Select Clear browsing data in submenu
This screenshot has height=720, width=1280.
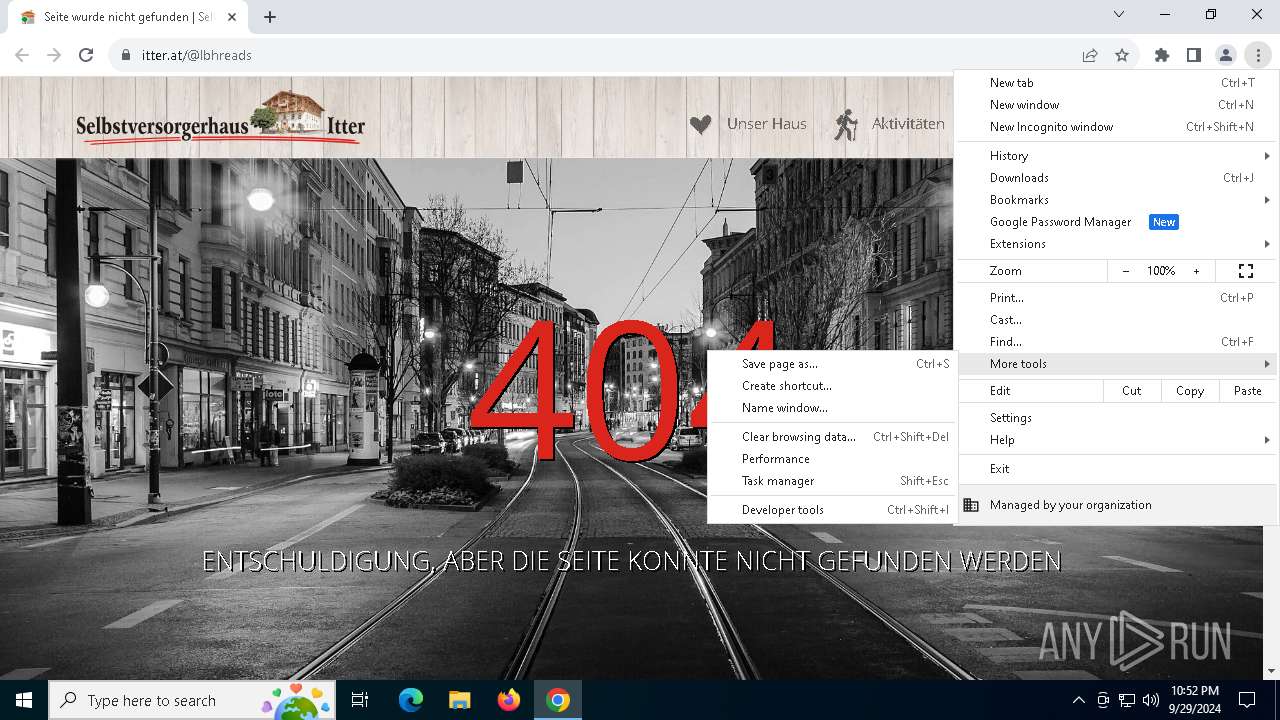pos(832,437)
